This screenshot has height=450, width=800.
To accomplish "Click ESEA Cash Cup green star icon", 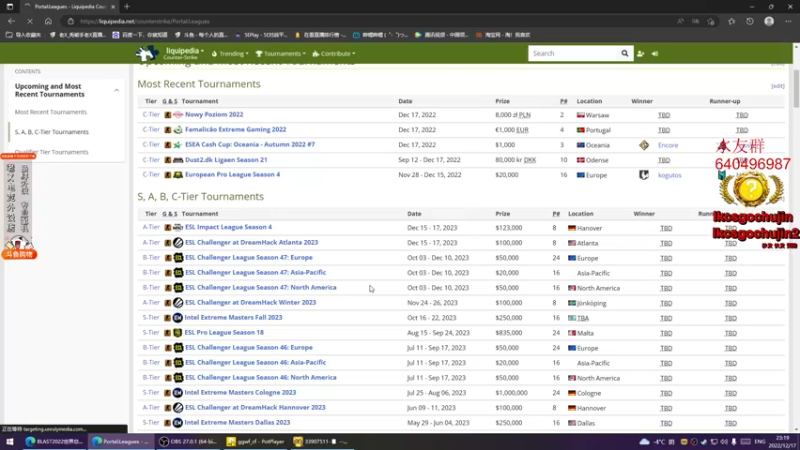I will [178, 145].
